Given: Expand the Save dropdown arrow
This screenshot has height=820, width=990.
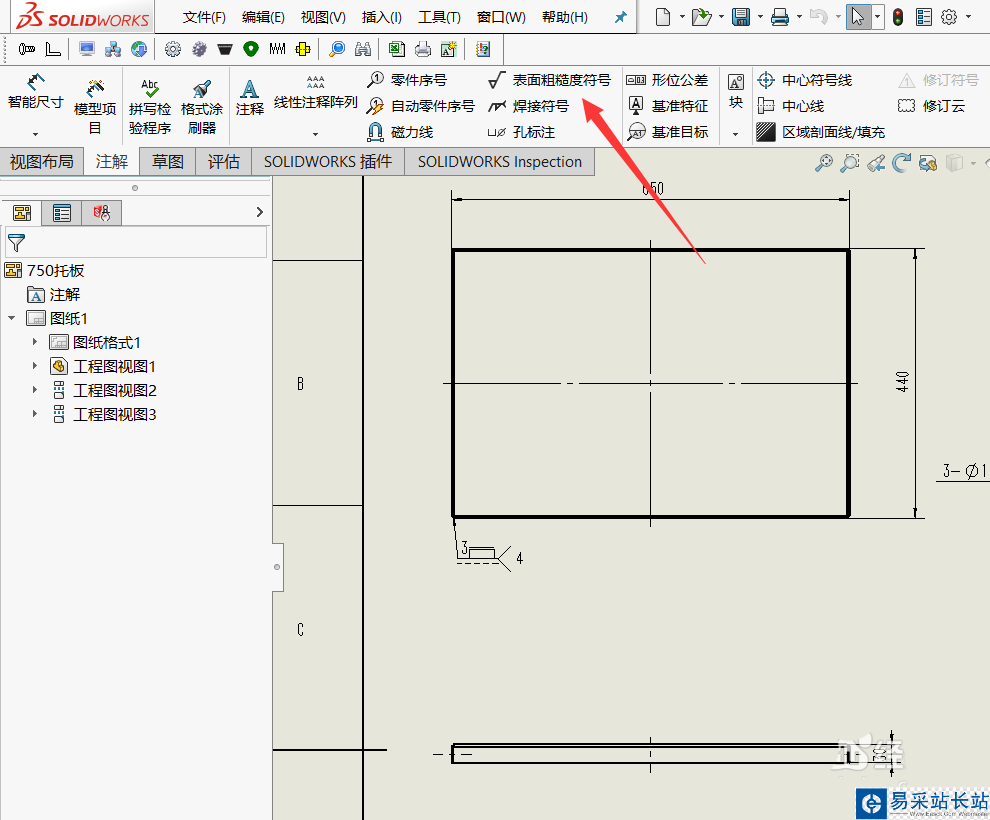Looking at the screenshot, I should click(760, 17).
